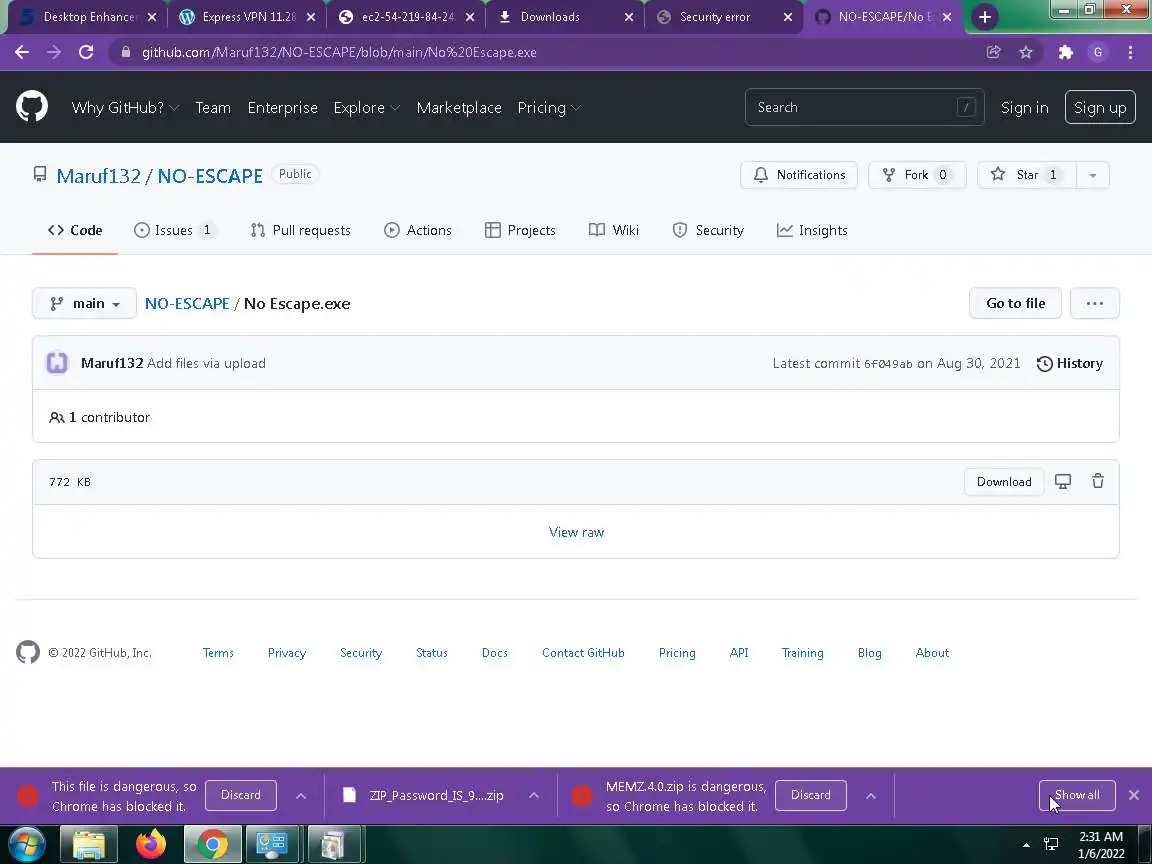Close the downloads bar with X

pyautogui.click(x=1134, y=795)
